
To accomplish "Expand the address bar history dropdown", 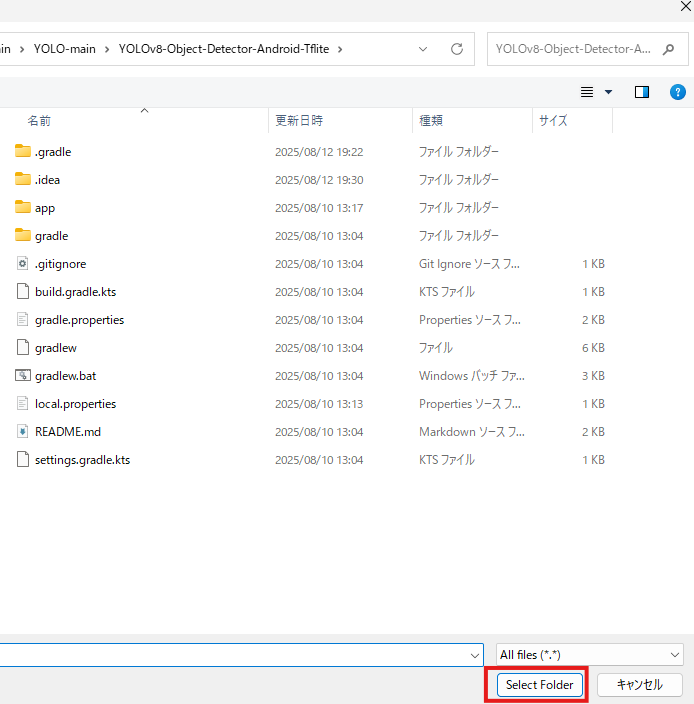I will pos(423,49).
